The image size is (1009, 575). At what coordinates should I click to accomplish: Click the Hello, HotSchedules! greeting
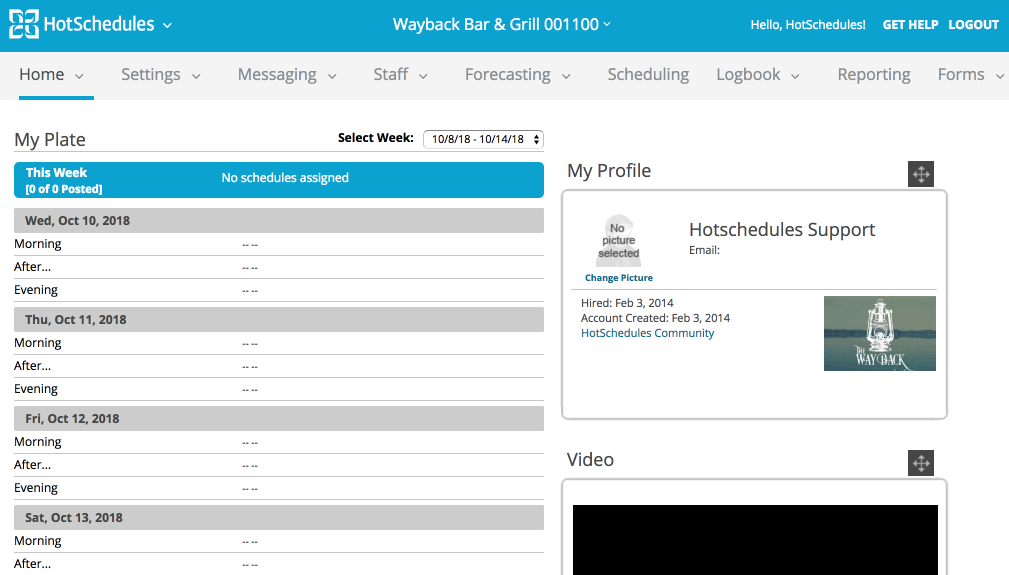[x=808, y=24]
